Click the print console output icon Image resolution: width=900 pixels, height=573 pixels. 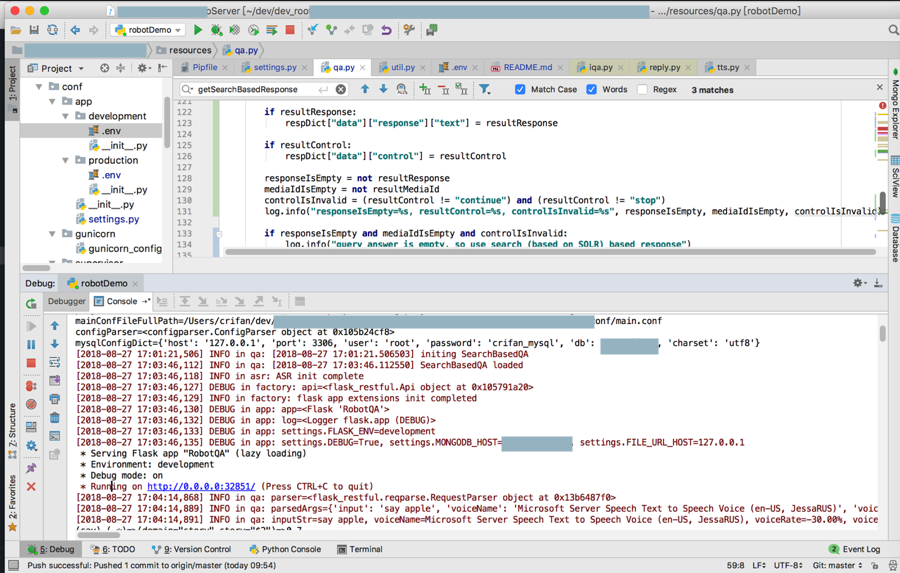55,398
